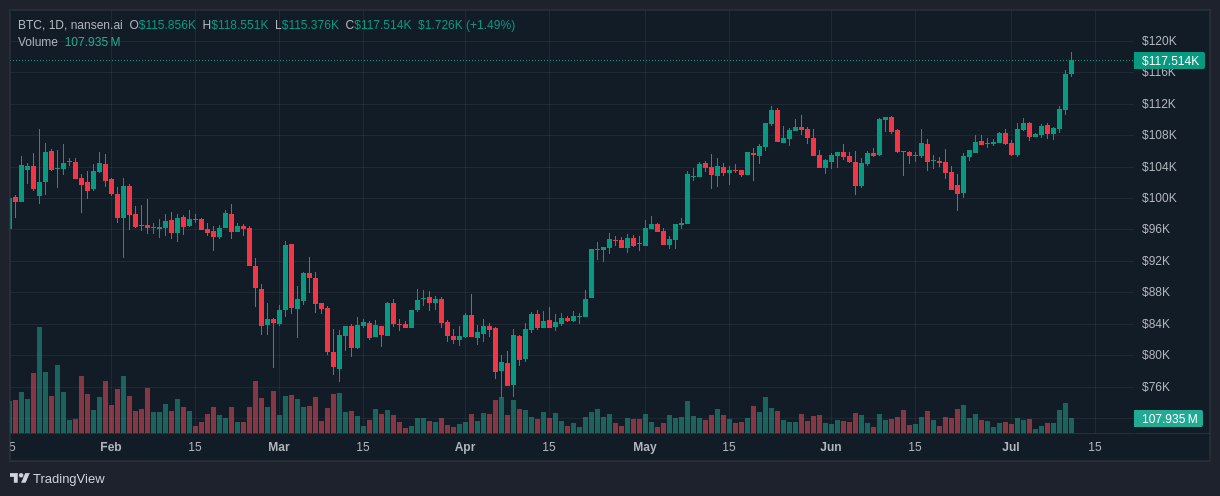Click the Feb label on time axis
This screenshot has height=496, width=1220.
pyautogui.click(x=111, y=447)
